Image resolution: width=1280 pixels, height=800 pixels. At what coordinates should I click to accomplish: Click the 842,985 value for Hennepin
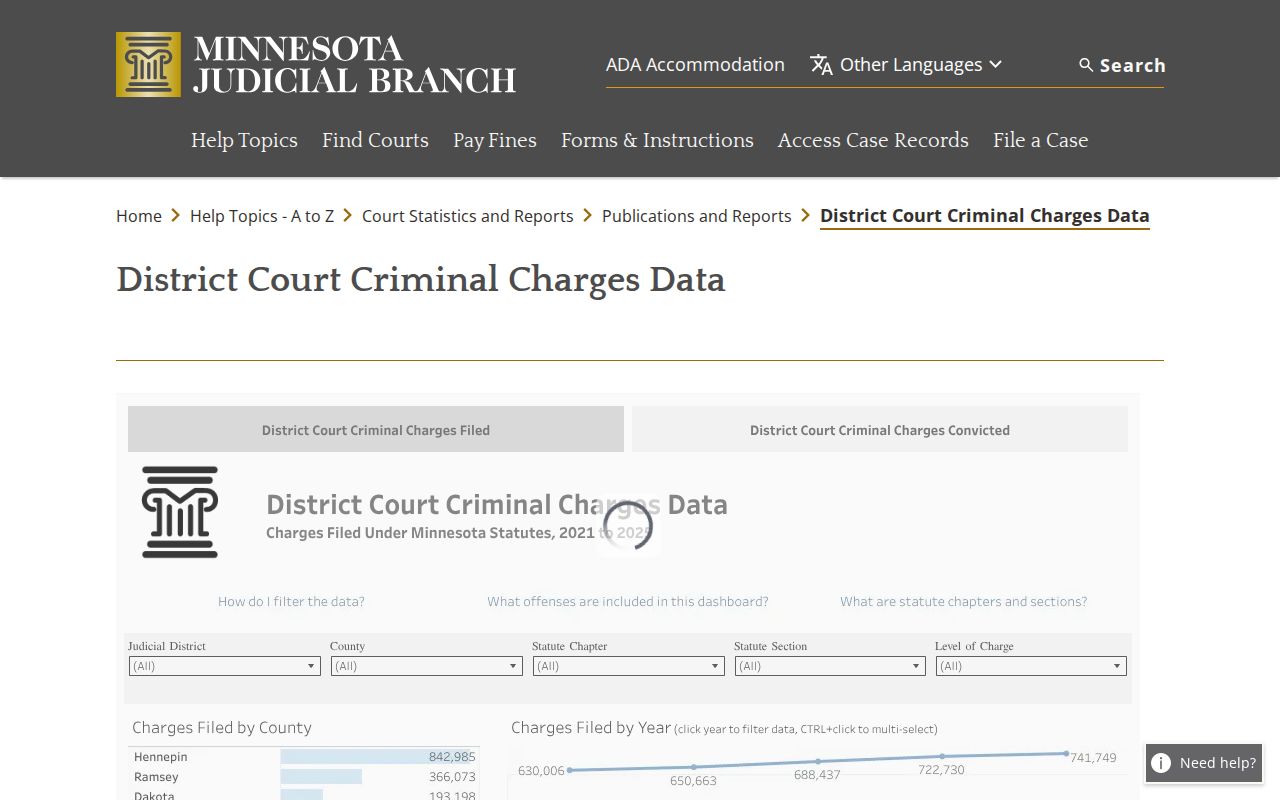click(x=452, y=757)
